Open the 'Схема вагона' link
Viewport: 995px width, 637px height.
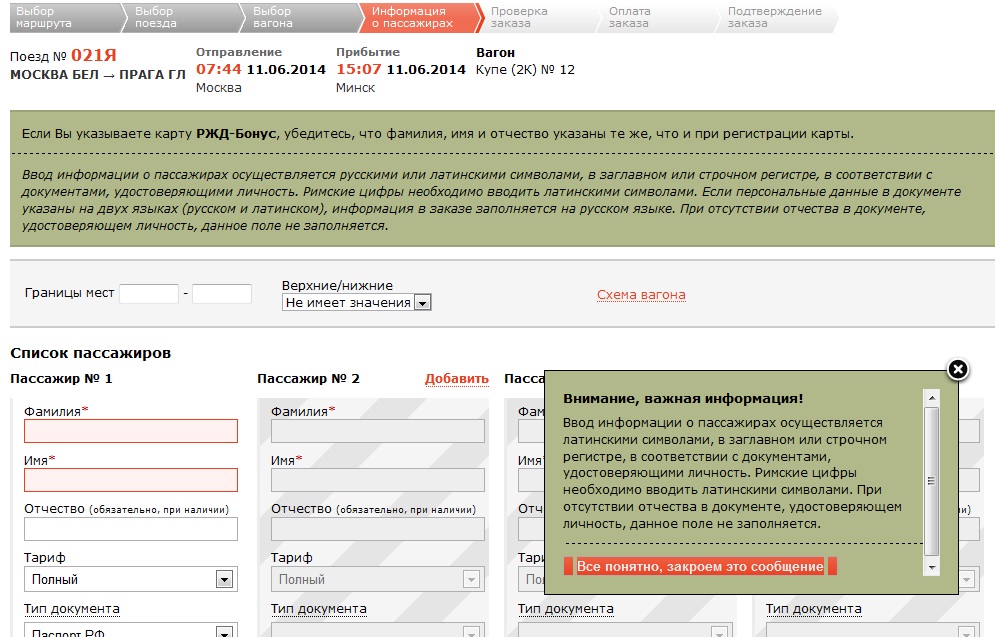[x=641, y=295]
